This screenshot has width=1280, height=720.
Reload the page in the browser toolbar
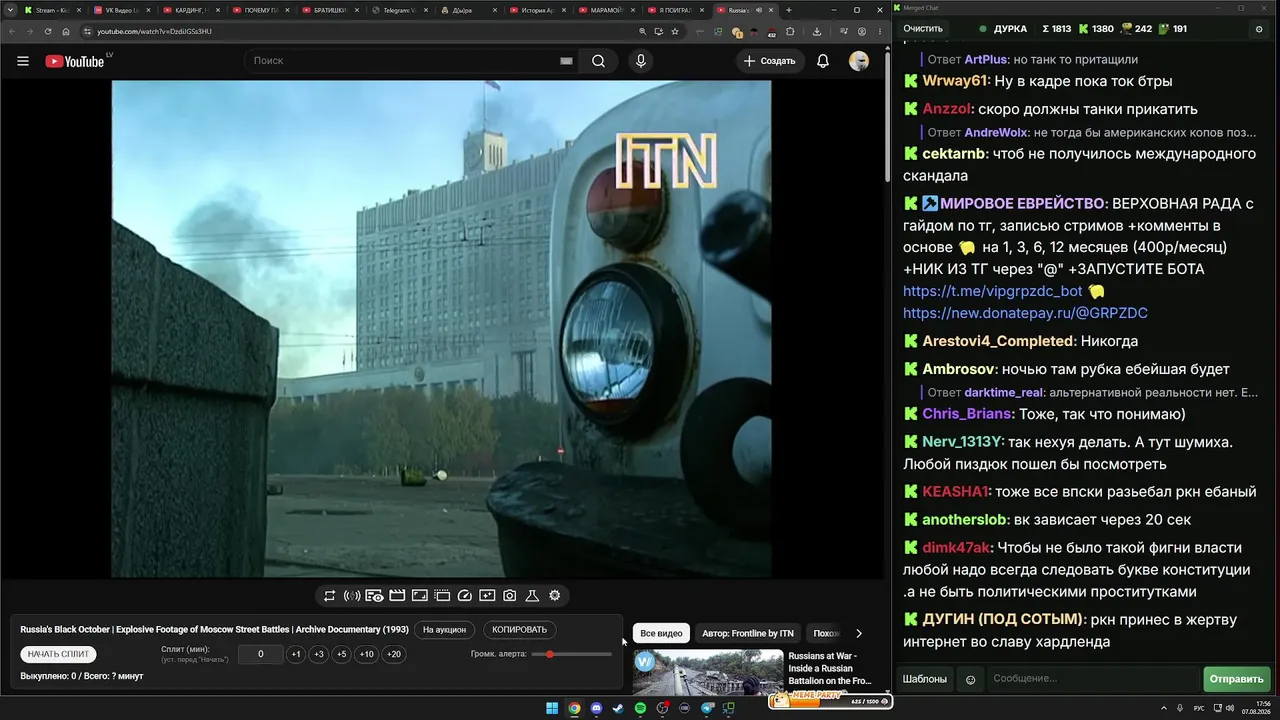(48, 31)
